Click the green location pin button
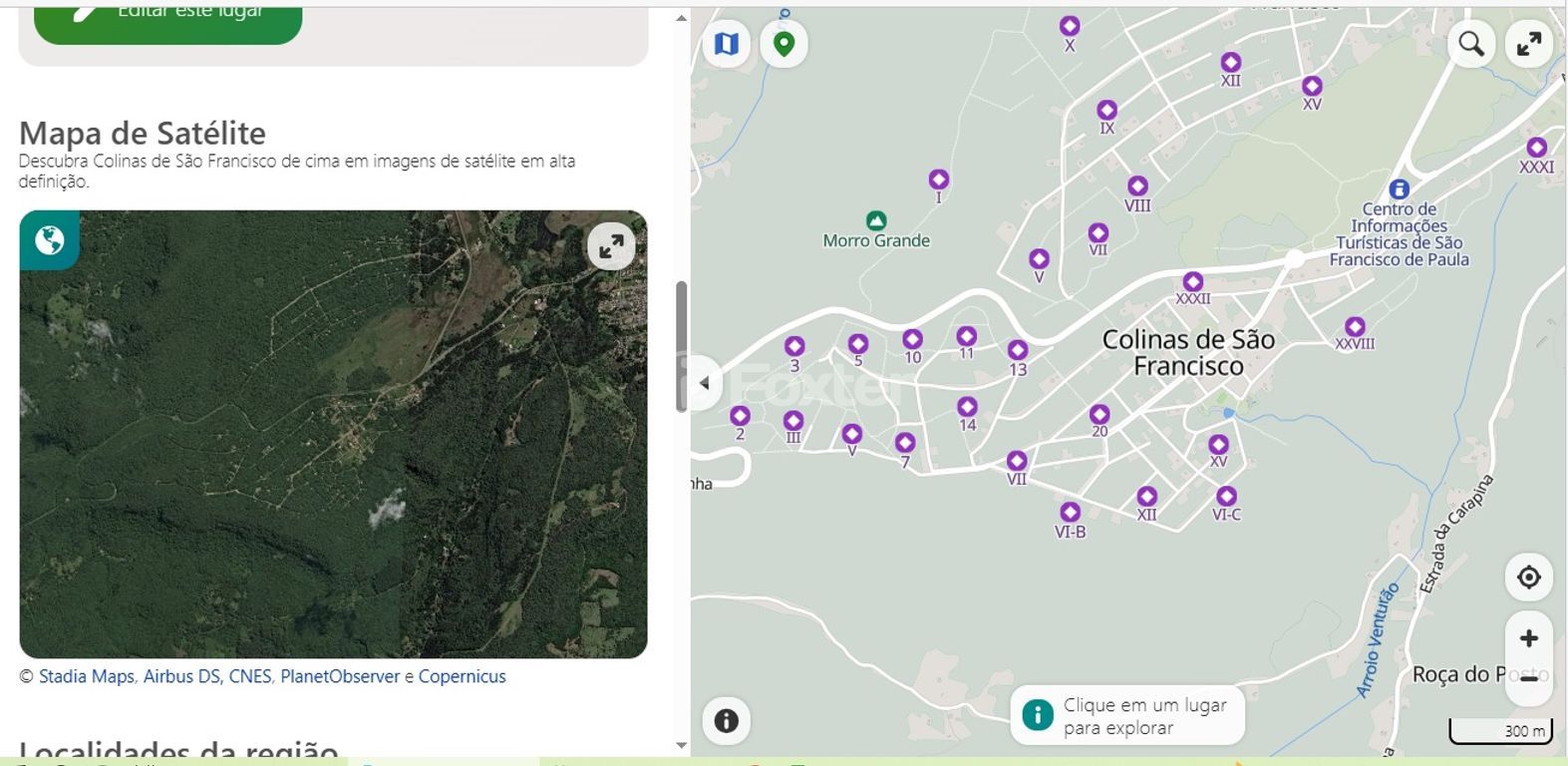This screenshot has height=766, width=1568. 784,44
